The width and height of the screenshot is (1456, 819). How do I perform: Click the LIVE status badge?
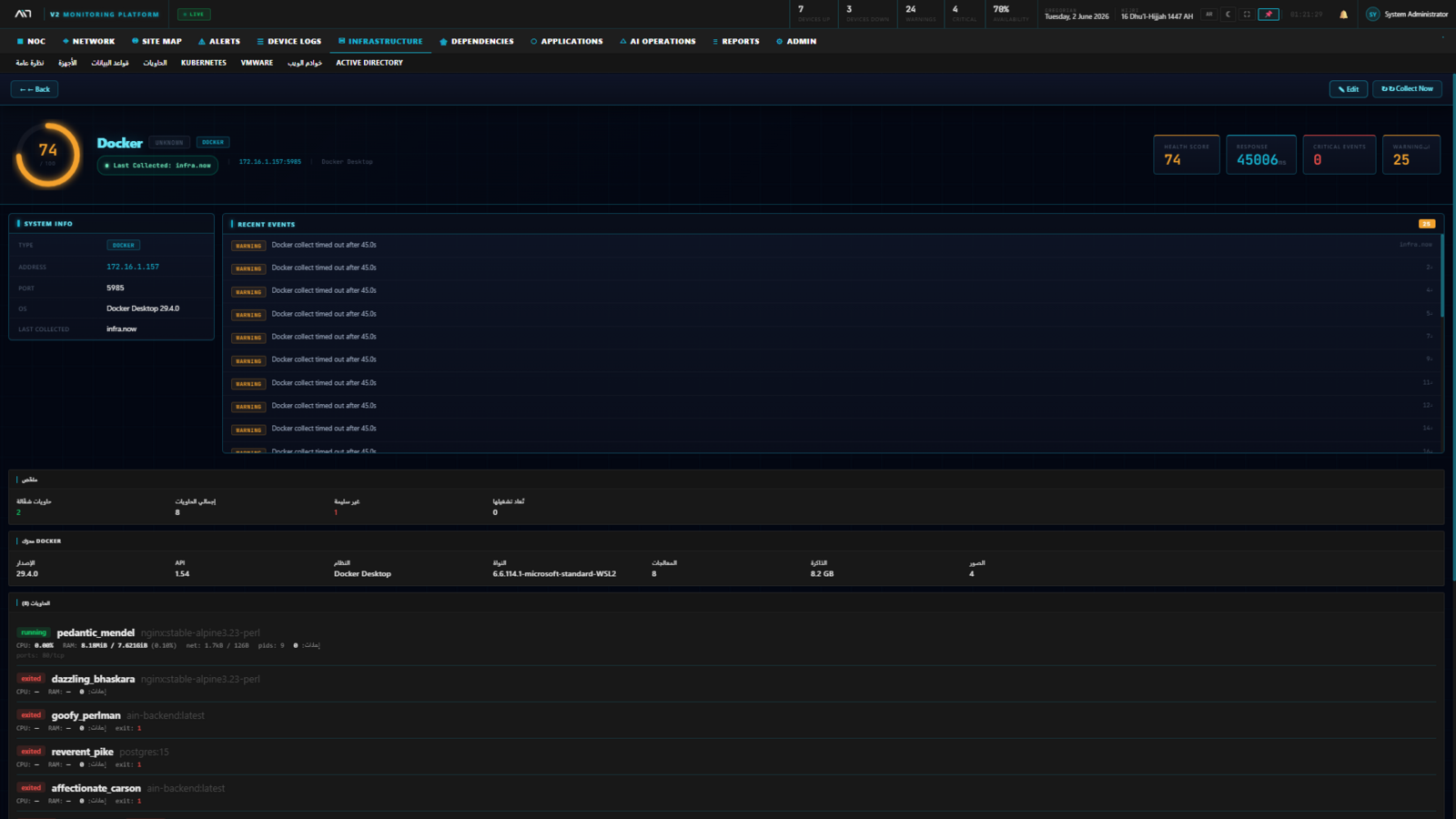tap(194, 15)
